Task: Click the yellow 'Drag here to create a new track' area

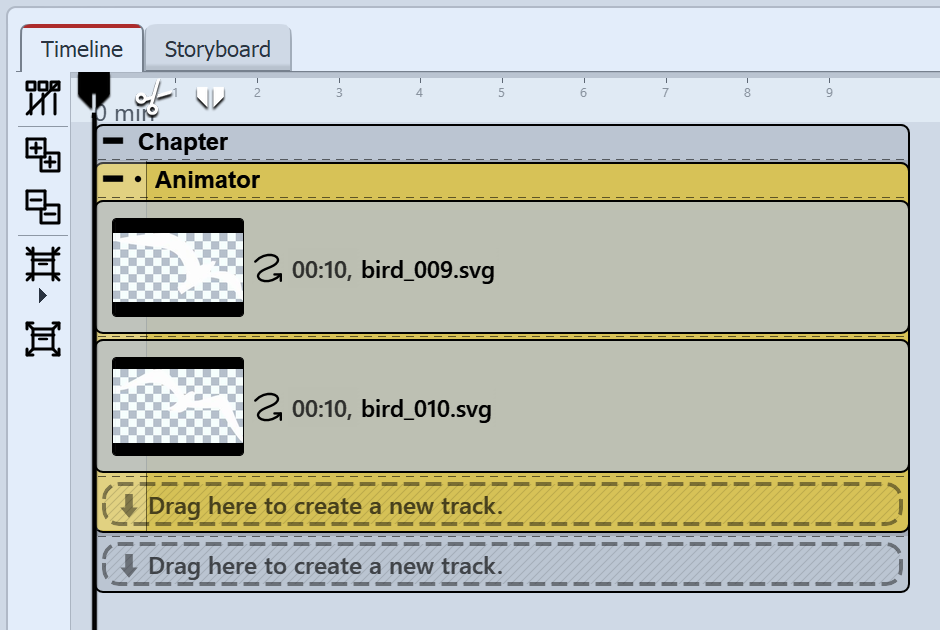Action: click(500, 506)
